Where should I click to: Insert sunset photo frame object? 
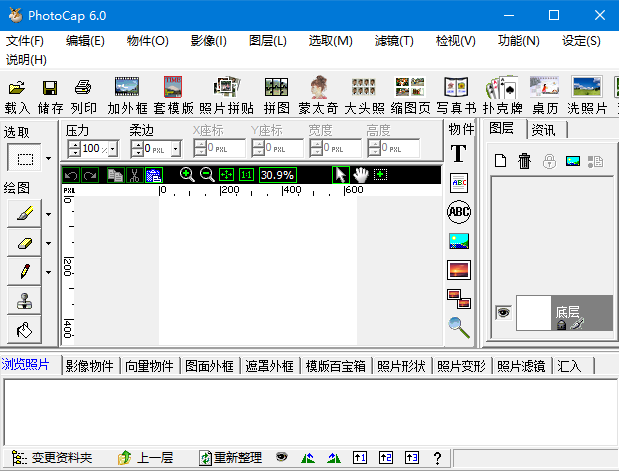coord(459,270)
